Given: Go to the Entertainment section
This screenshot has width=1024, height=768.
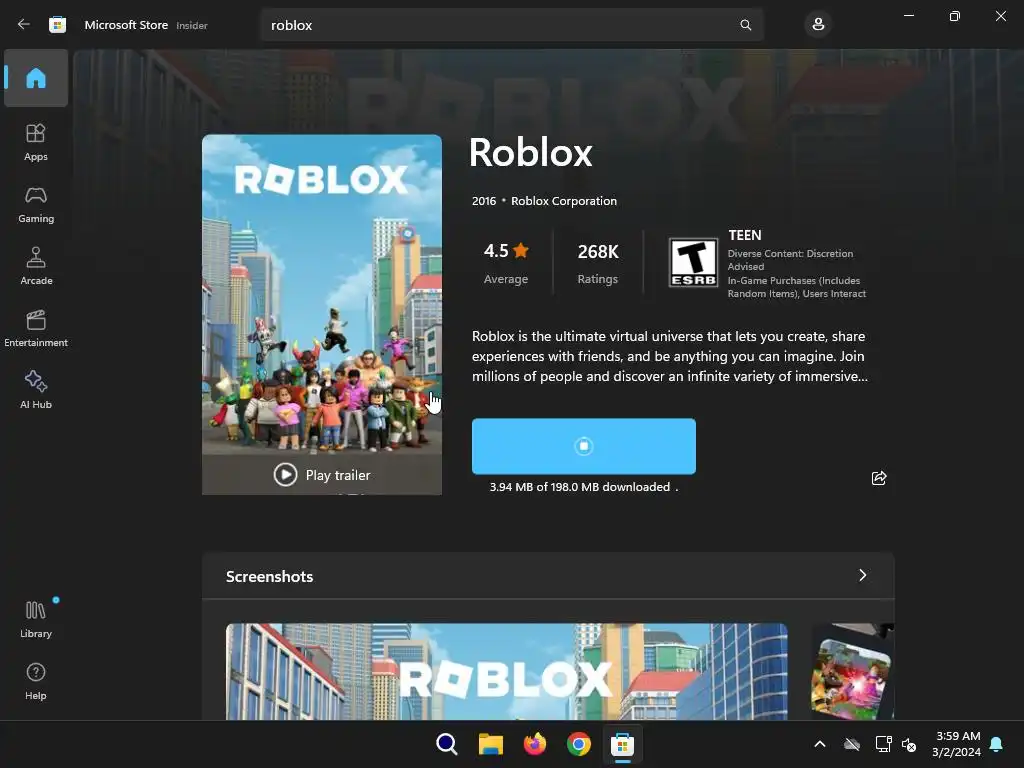Looking at the screenshot, I should pos(36,328).
